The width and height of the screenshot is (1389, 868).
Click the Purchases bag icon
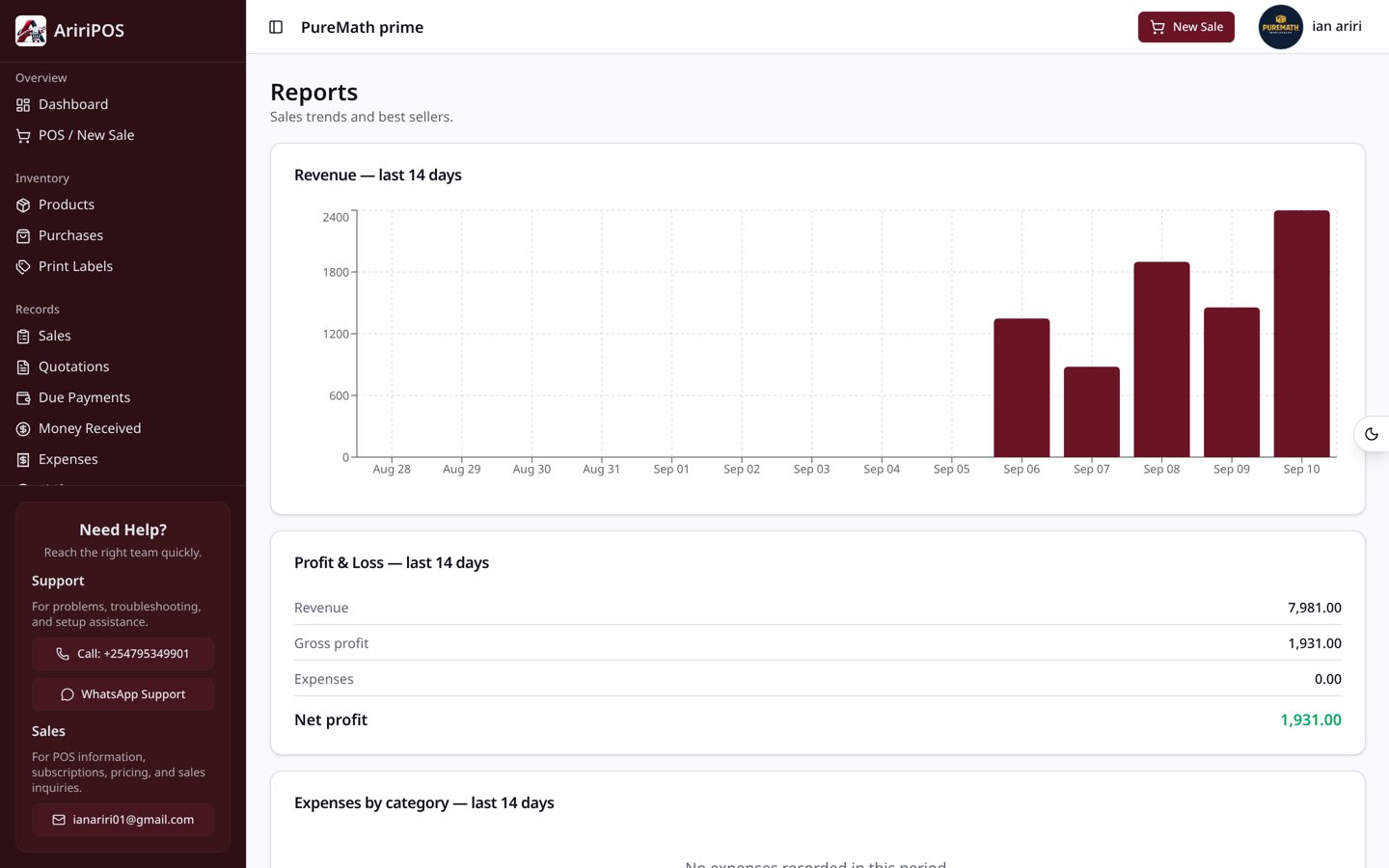click(23, 236)
